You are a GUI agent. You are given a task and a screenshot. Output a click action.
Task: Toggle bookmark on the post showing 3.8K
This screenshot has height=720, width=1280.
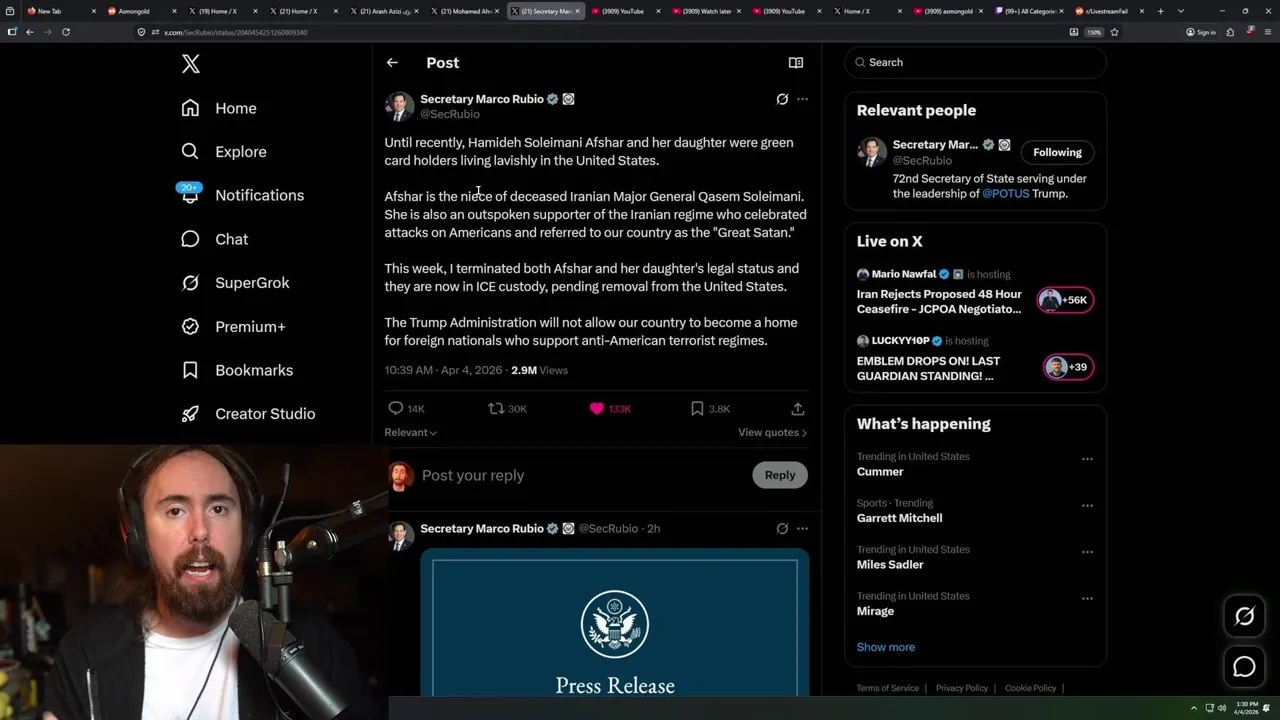pos(697,408)
